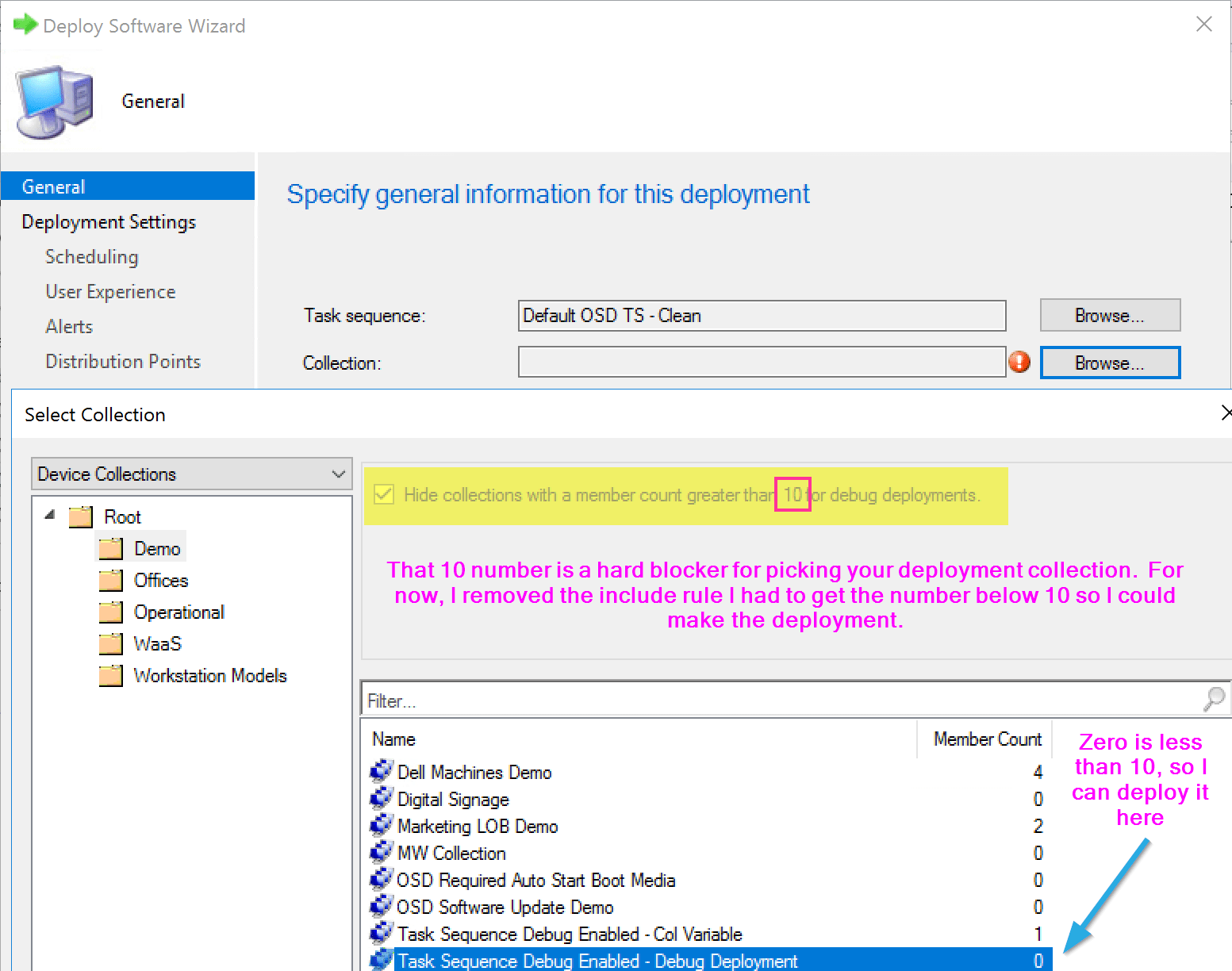Click inside the Filter text field
This screenshot has height=971, width=1232.
click(x=777, y=700)
